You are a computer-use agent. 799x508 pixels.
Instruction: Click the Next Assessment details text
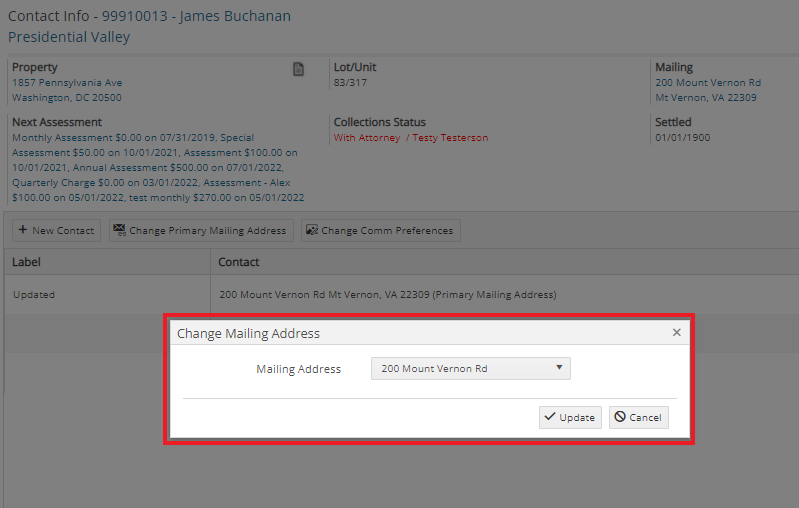pos(158,168)
